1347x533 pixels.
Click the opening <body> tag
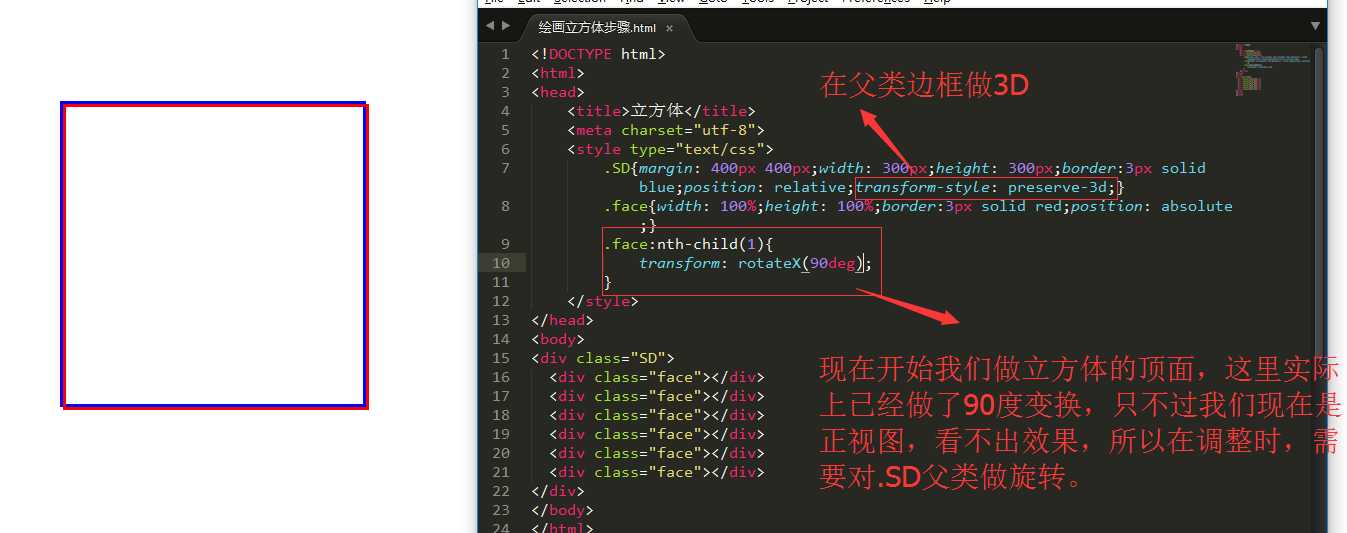[x=558, y=339]
